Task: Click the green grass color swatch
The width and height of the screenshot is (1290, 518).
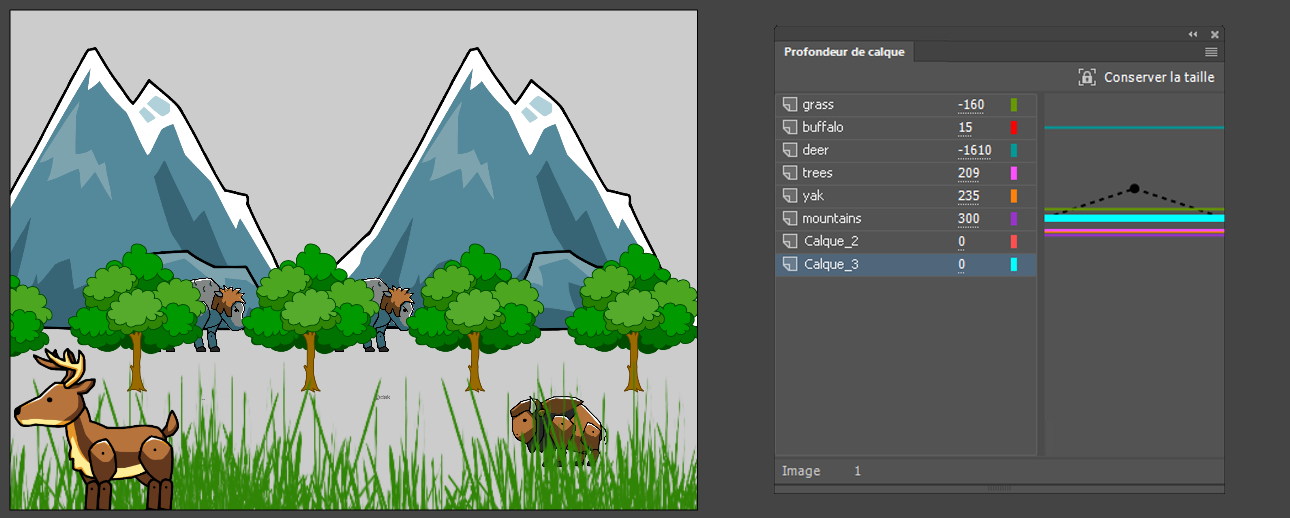Action: tap(1014, 104)
